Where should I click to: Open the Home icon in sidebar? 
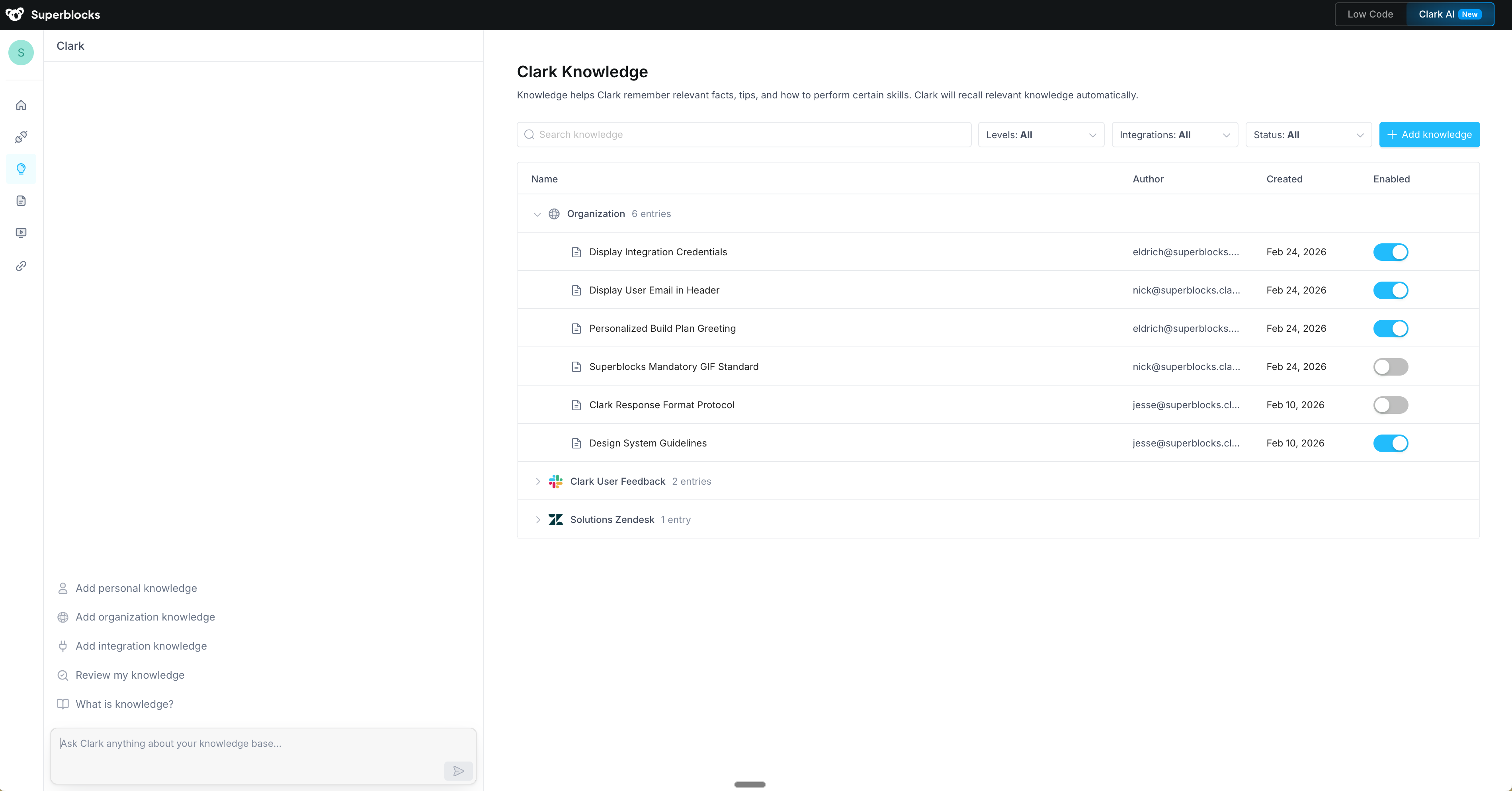[x=21, y=104]
